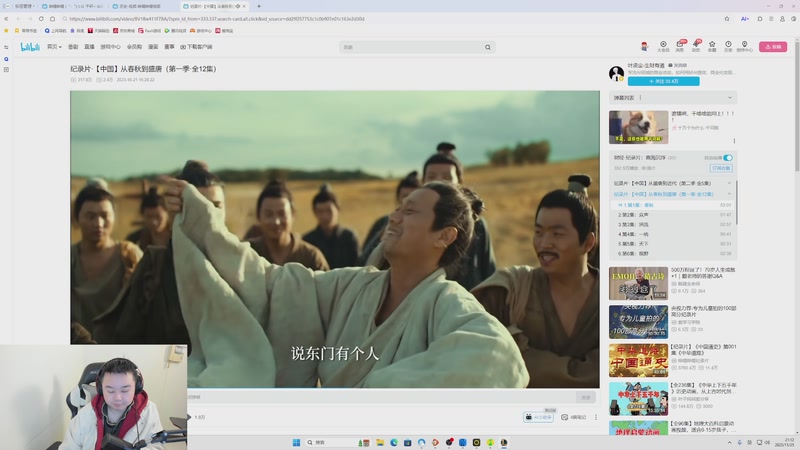Open the AI assistant icon in address bar

744,19
